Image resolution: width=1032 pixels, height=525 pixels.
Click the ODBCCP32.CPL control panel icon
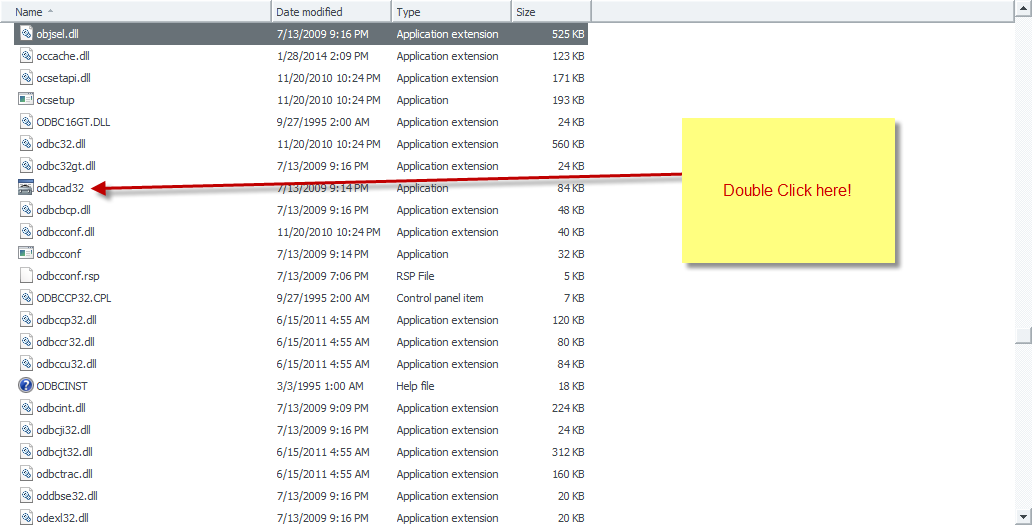pyautogui.click(x=26, y=298)
